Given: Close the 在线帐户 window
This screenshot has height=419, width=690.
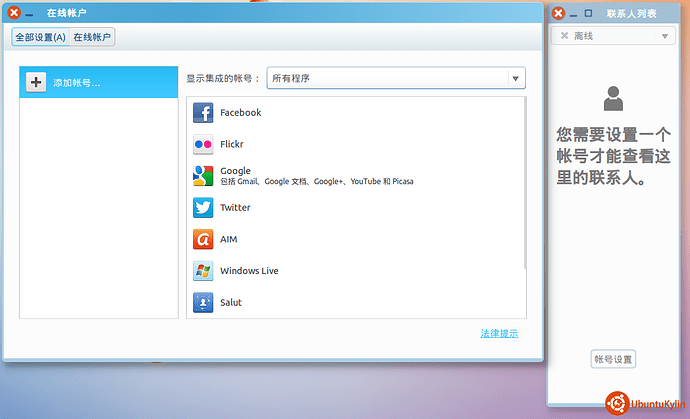Looking at the screenshot, I should click(14, 12).
